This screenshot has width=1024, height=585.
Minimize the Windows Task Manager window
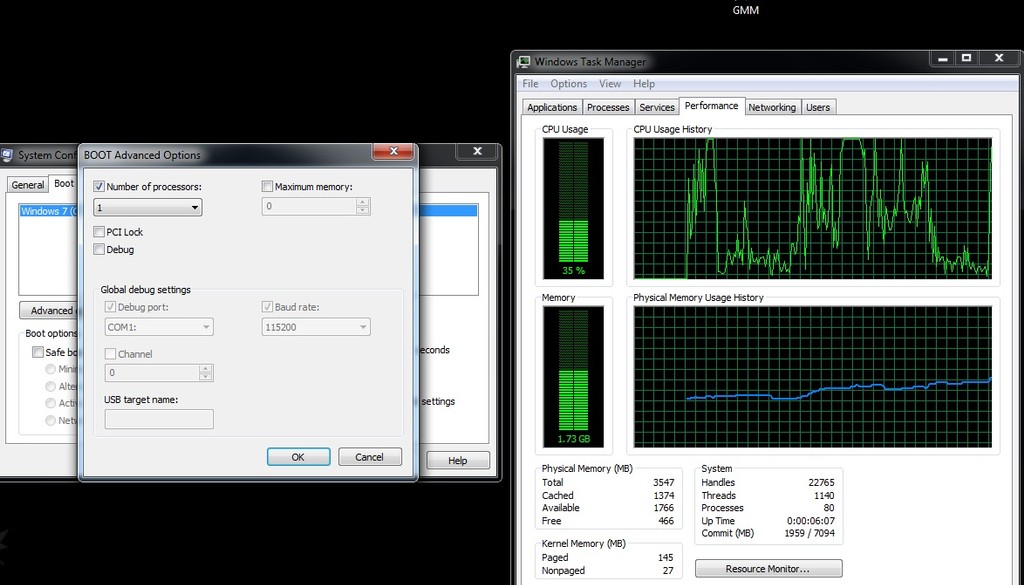click(x=941, y=58)
